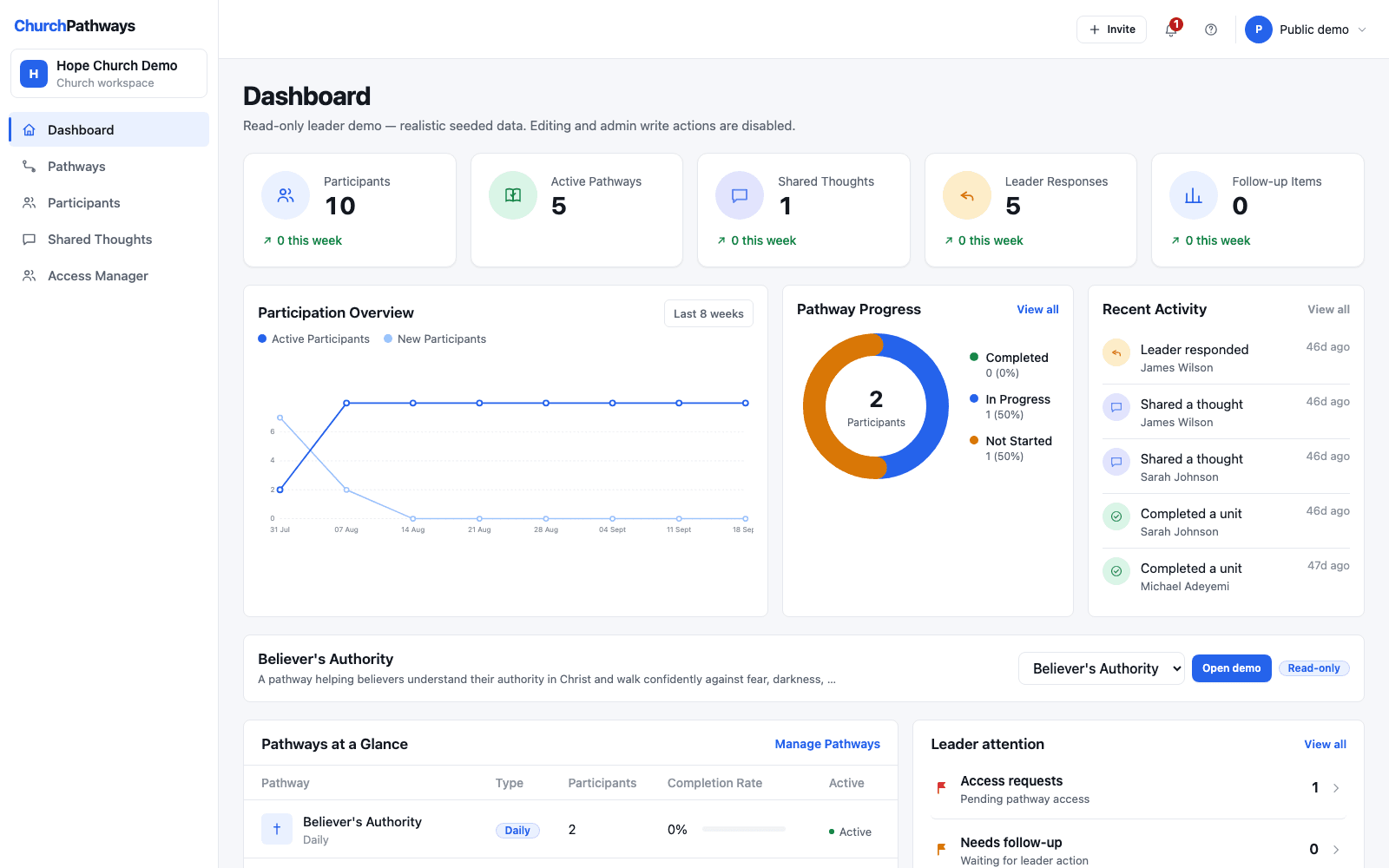Click the Access requests count 1
Viewport: 1389px width, 868px height.
(x=1314, y=788)
